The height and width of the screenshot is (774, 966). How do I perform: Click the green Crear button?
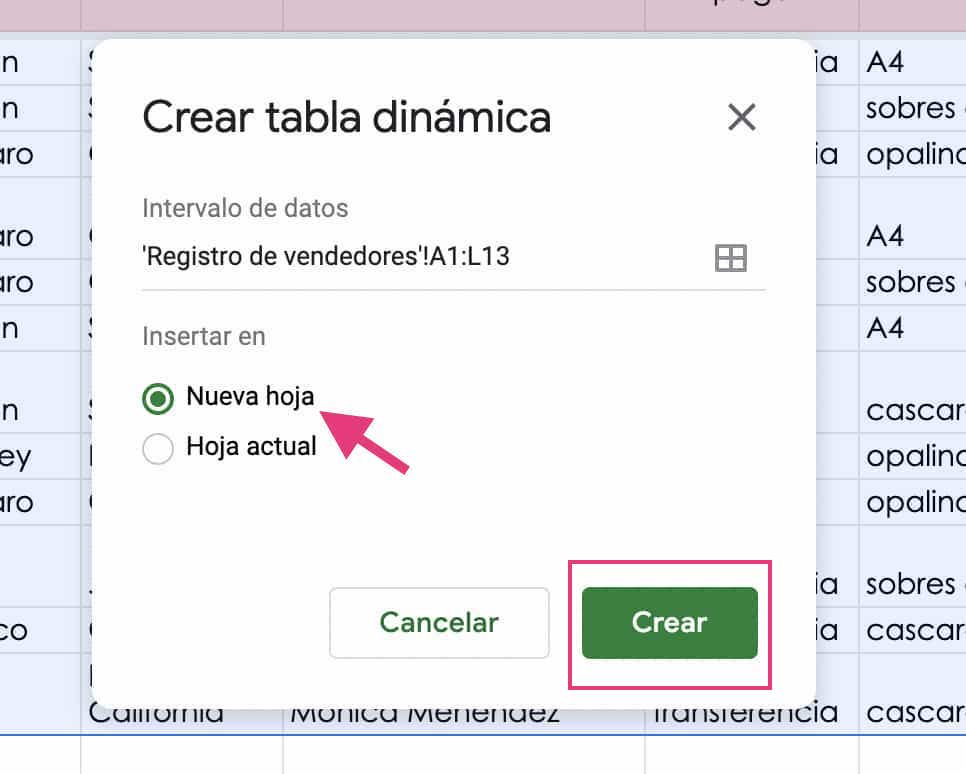[668, 622]
